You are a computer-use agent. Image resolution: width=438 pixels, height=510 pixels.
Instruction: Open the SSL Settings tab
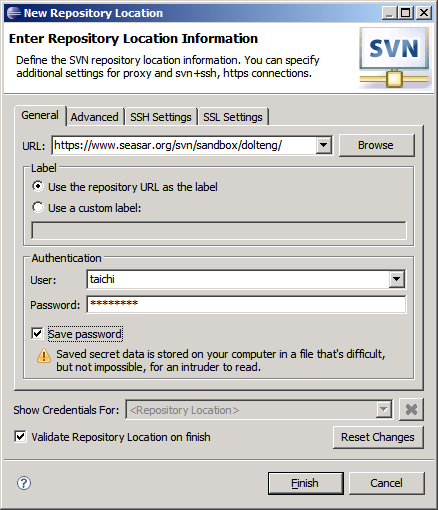point(233,117)
